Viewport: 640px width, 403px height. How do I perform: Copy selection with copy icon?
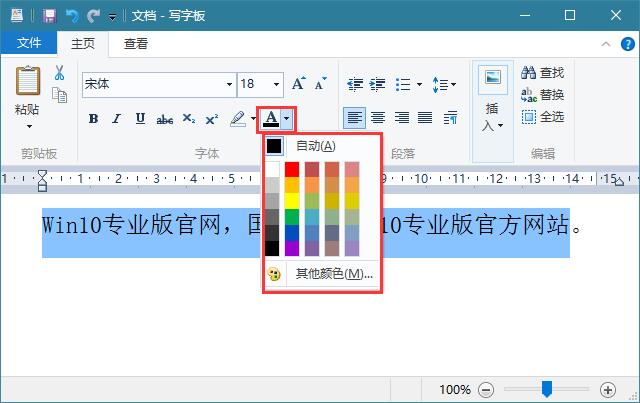(x=60, y=95)
